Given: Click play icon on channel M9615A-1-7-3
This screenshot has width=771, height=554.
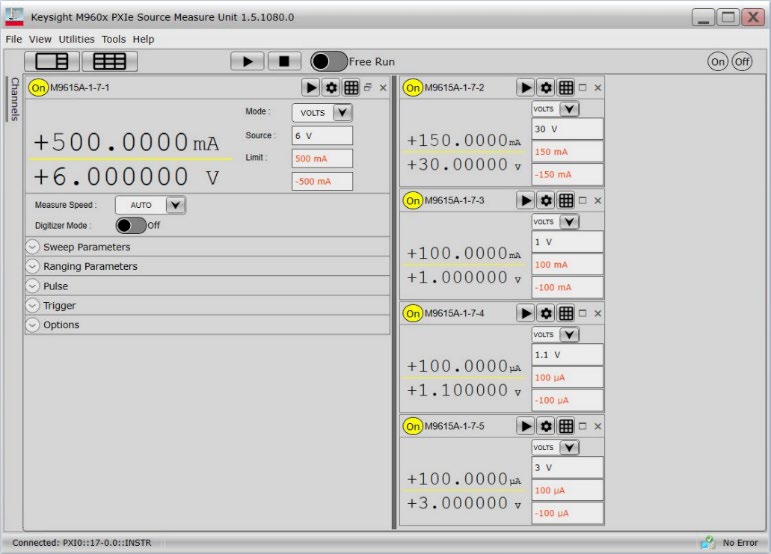Looking at the screenshot, I should click(526, 201).
